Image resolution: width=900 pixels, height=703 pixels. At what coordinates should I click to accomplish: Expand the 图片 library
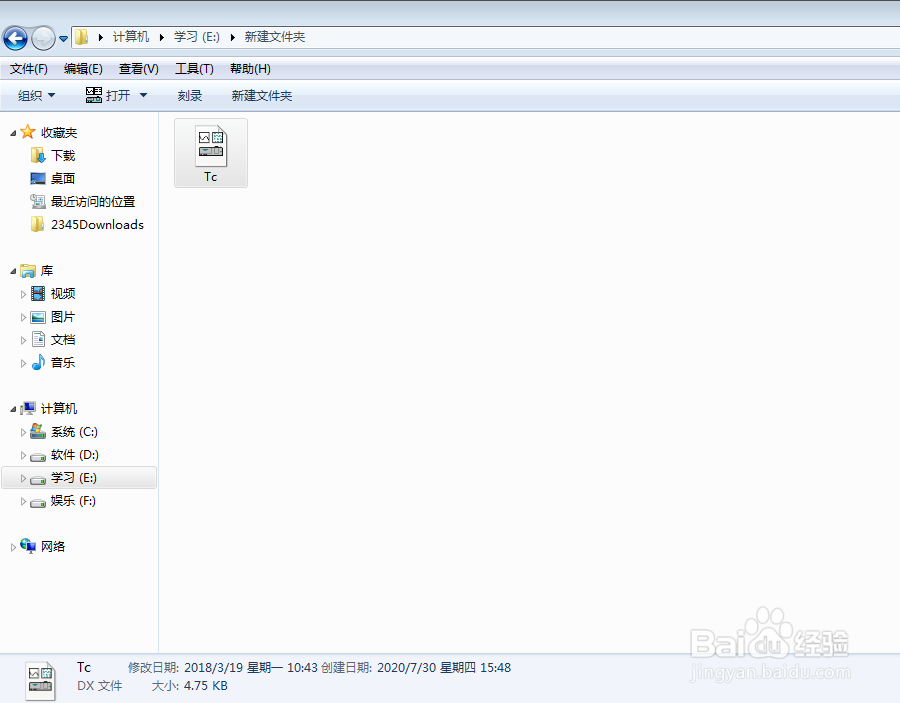pos(23,317)
